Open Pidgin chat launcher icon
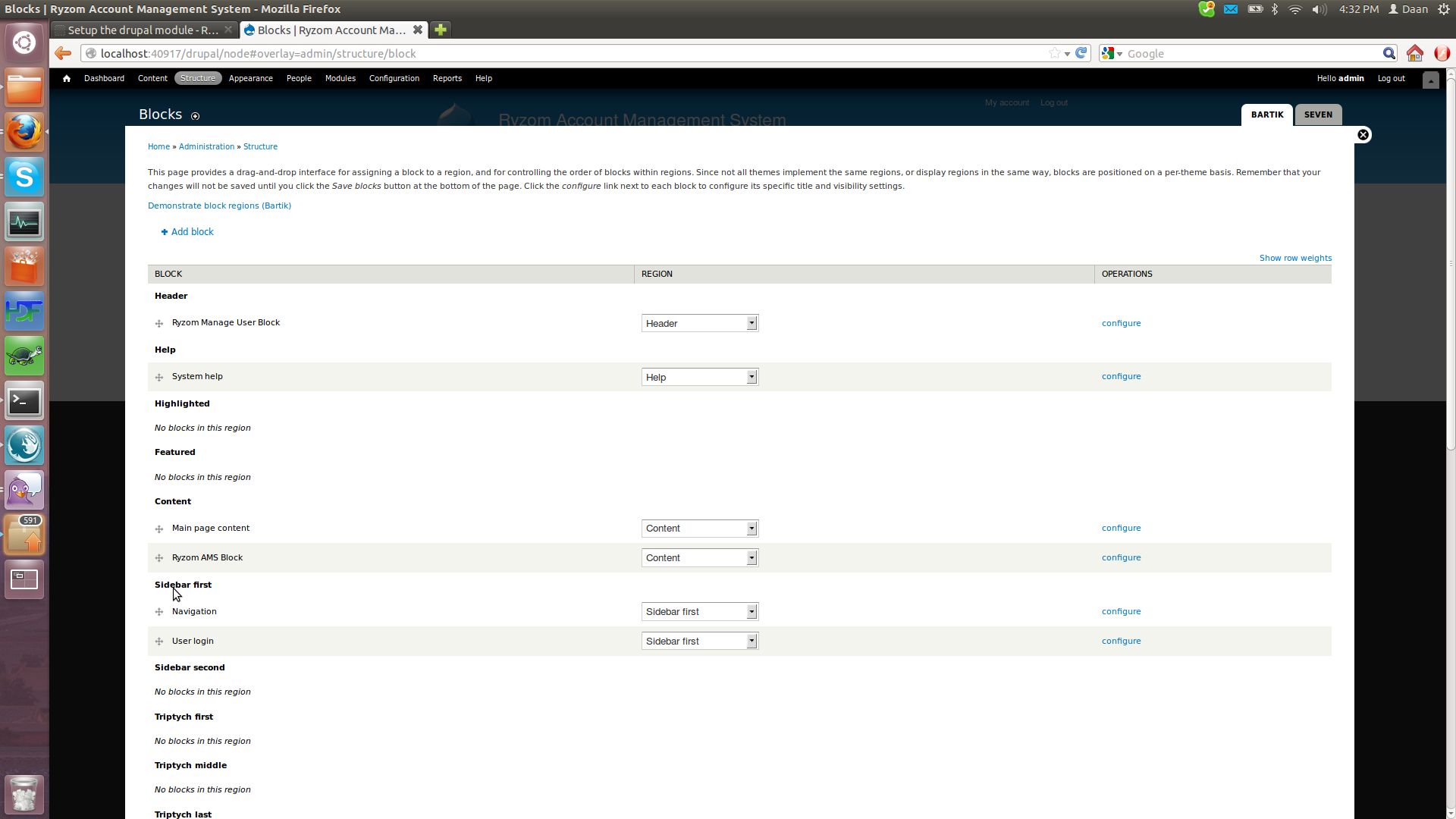 pos(24,491)
